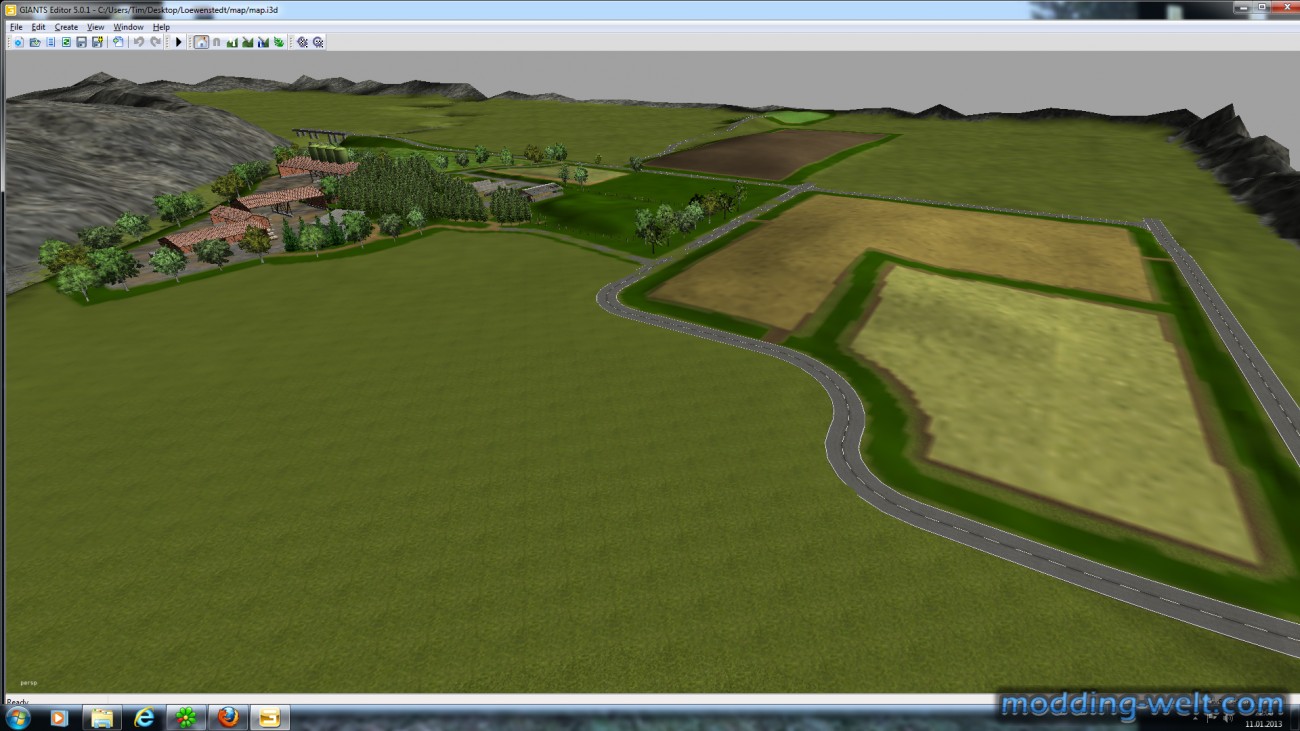The height and width of the screenshot is (731, 1300).
Task: Click the Undo arrow icon
Action: [139, 42]
